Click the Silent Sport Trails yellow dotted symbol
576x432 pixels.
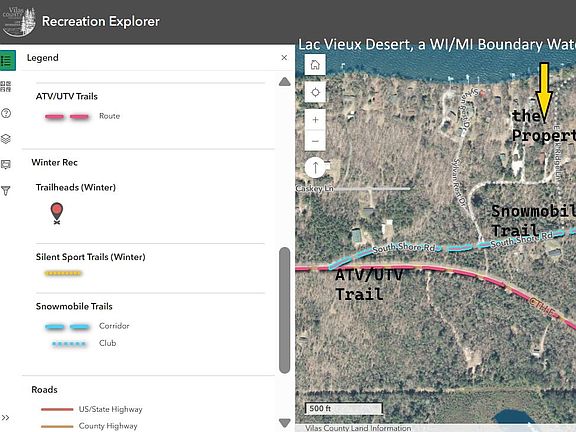(x=63, y=273)
